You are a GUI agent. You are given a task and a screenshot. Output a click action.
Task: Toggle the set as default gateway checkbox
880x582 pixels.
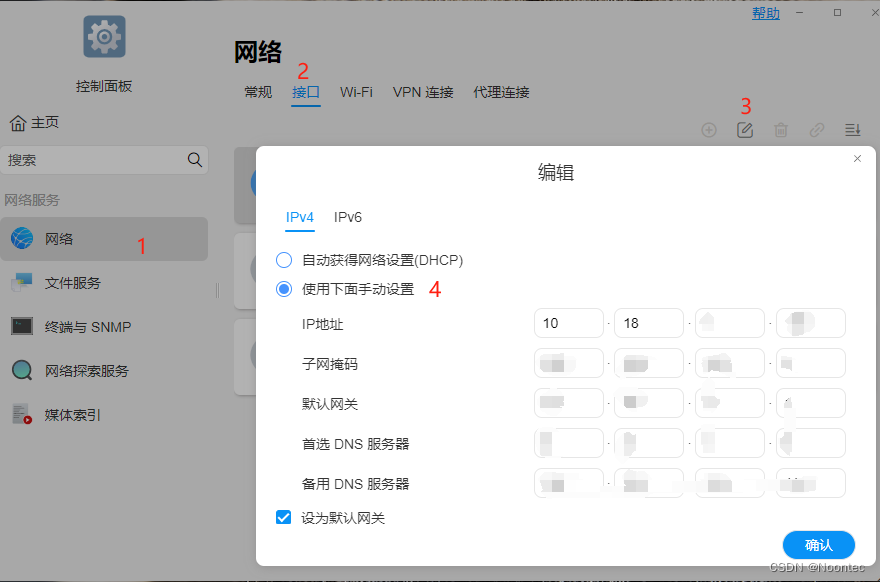(x=284, y=518)
